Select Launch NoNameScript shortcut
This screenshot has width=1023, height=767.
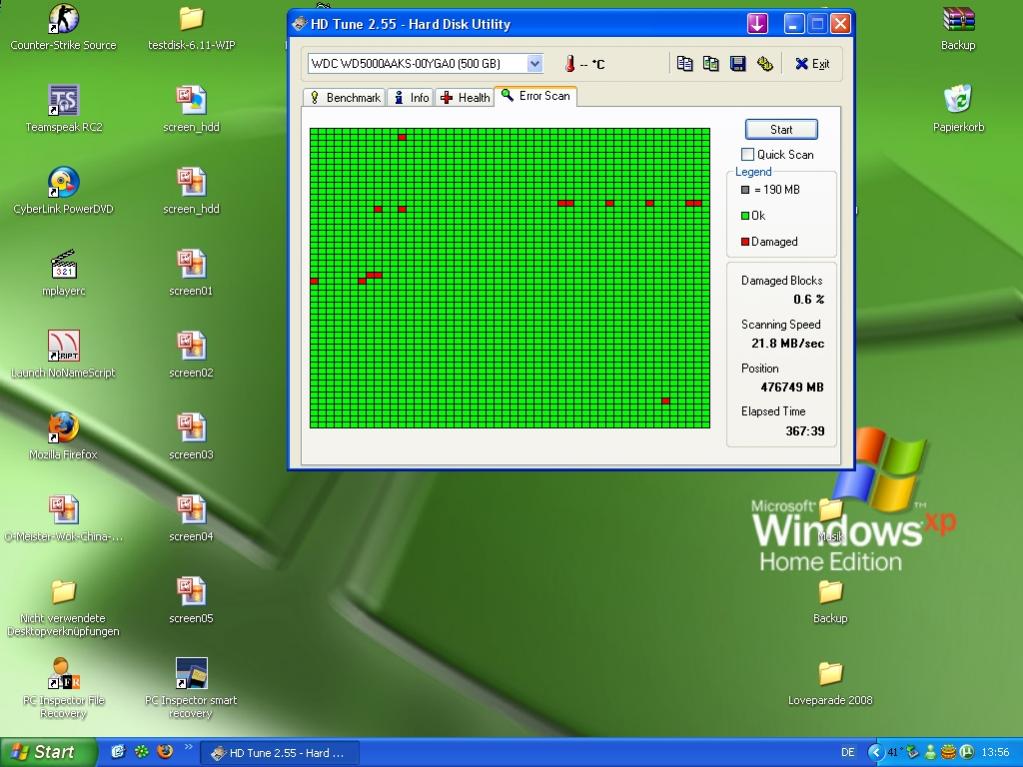coord(63,355)
